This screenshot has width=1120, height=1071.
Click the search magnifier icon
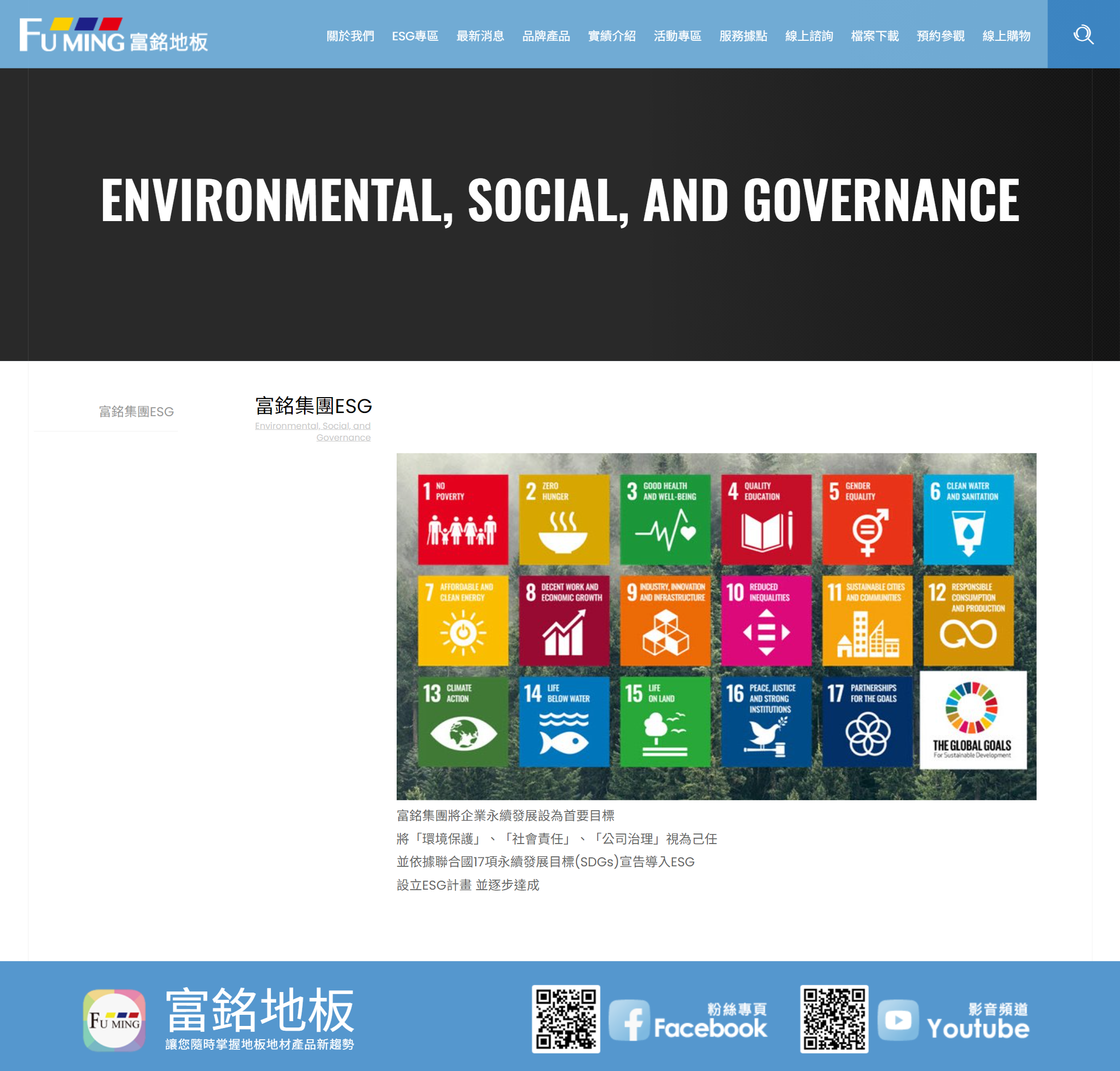click(x=1083, y=35)
